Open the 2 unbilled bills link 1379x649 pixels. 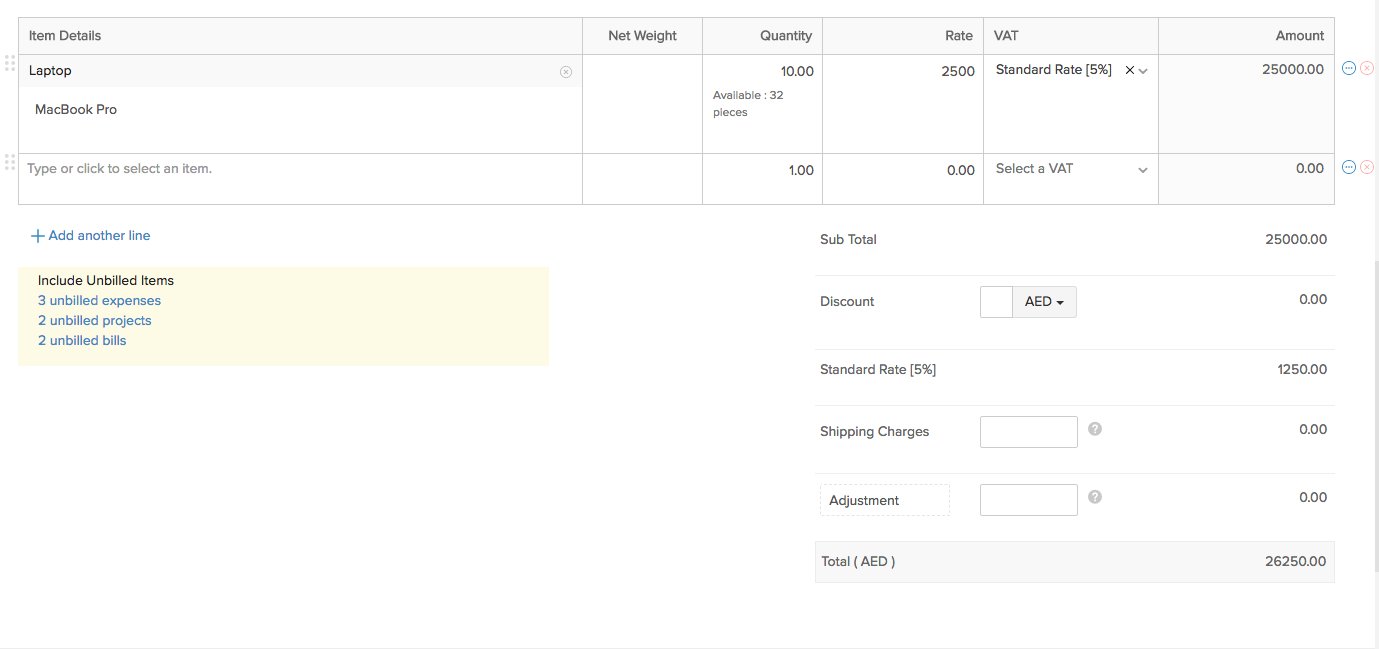[x=81, y=340]
